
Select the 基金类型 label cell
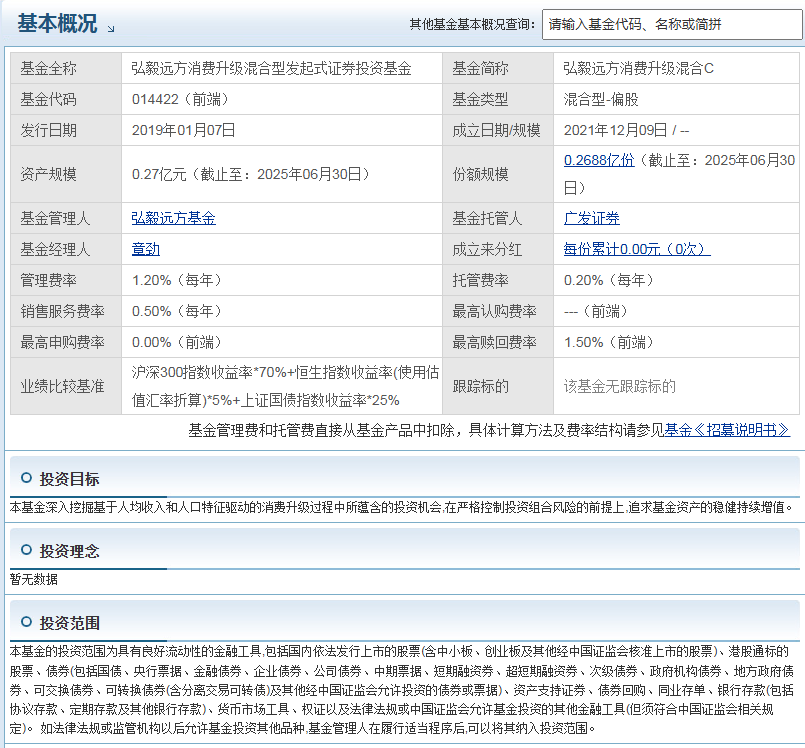click(498, 99)
